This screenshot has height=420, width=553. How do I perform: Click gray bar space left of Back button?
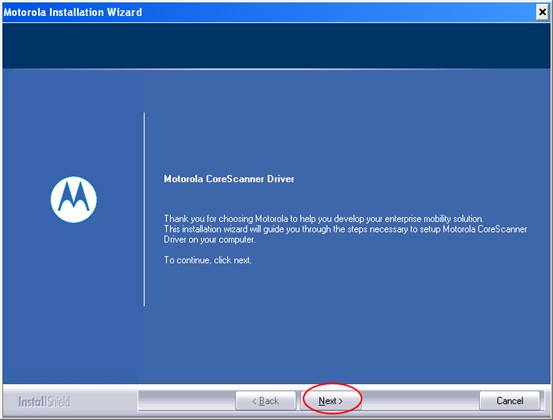(x=187, y=401)
